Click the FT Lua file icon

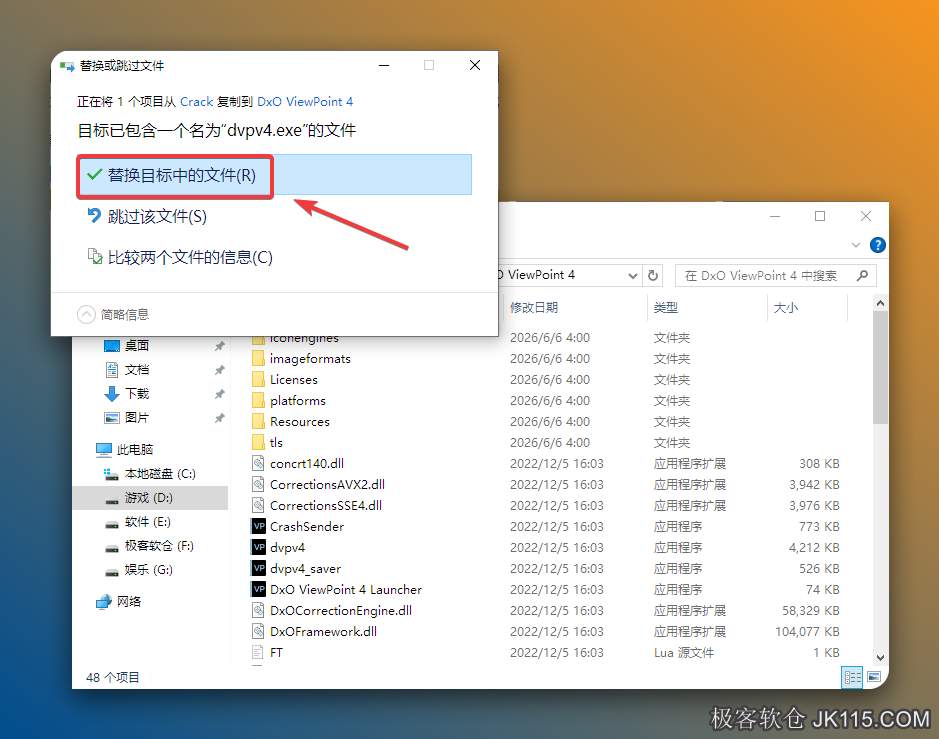point(258,652)
